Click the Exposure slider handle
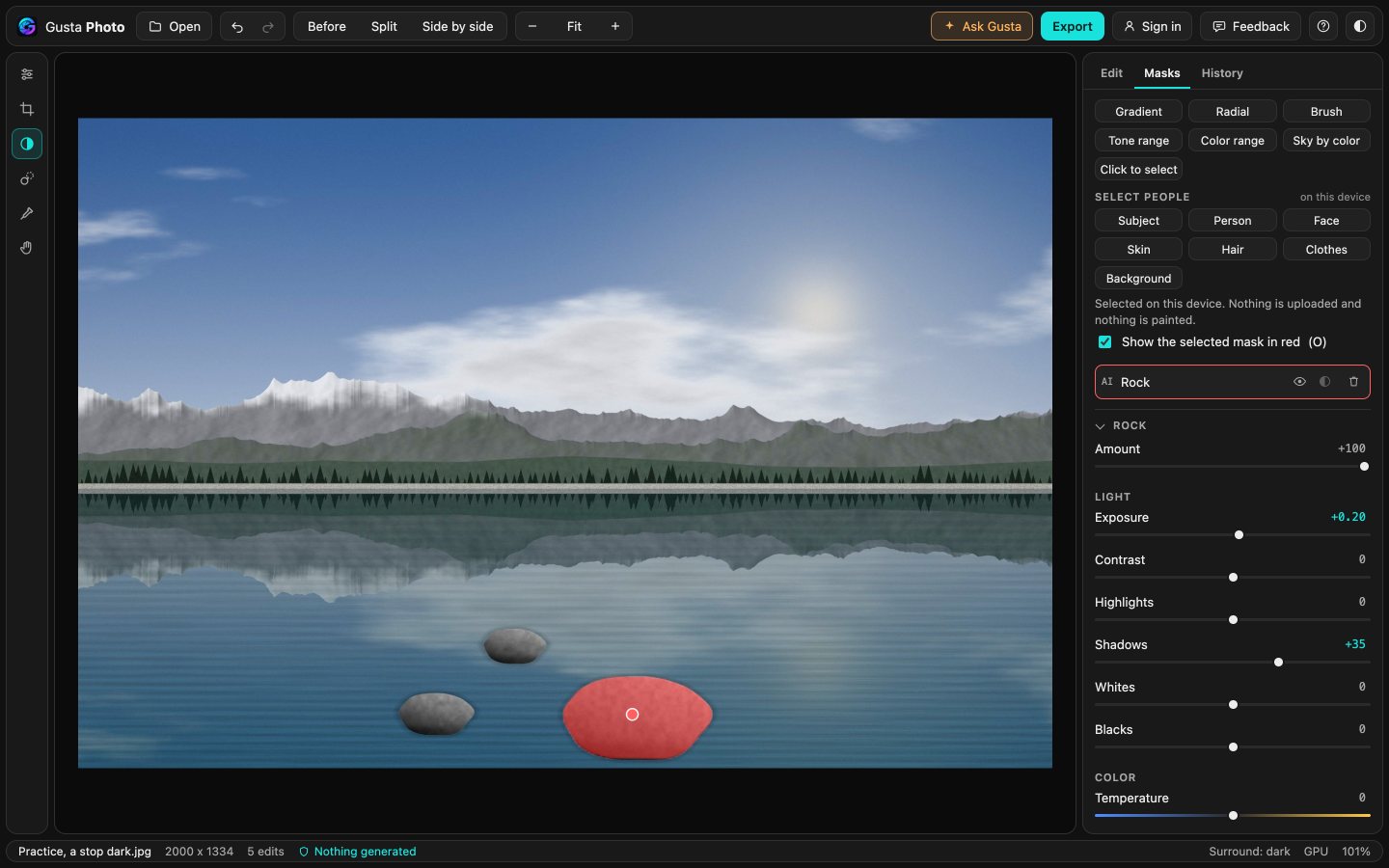The width and height of the screenshot is (1389, 868). 1239,535
